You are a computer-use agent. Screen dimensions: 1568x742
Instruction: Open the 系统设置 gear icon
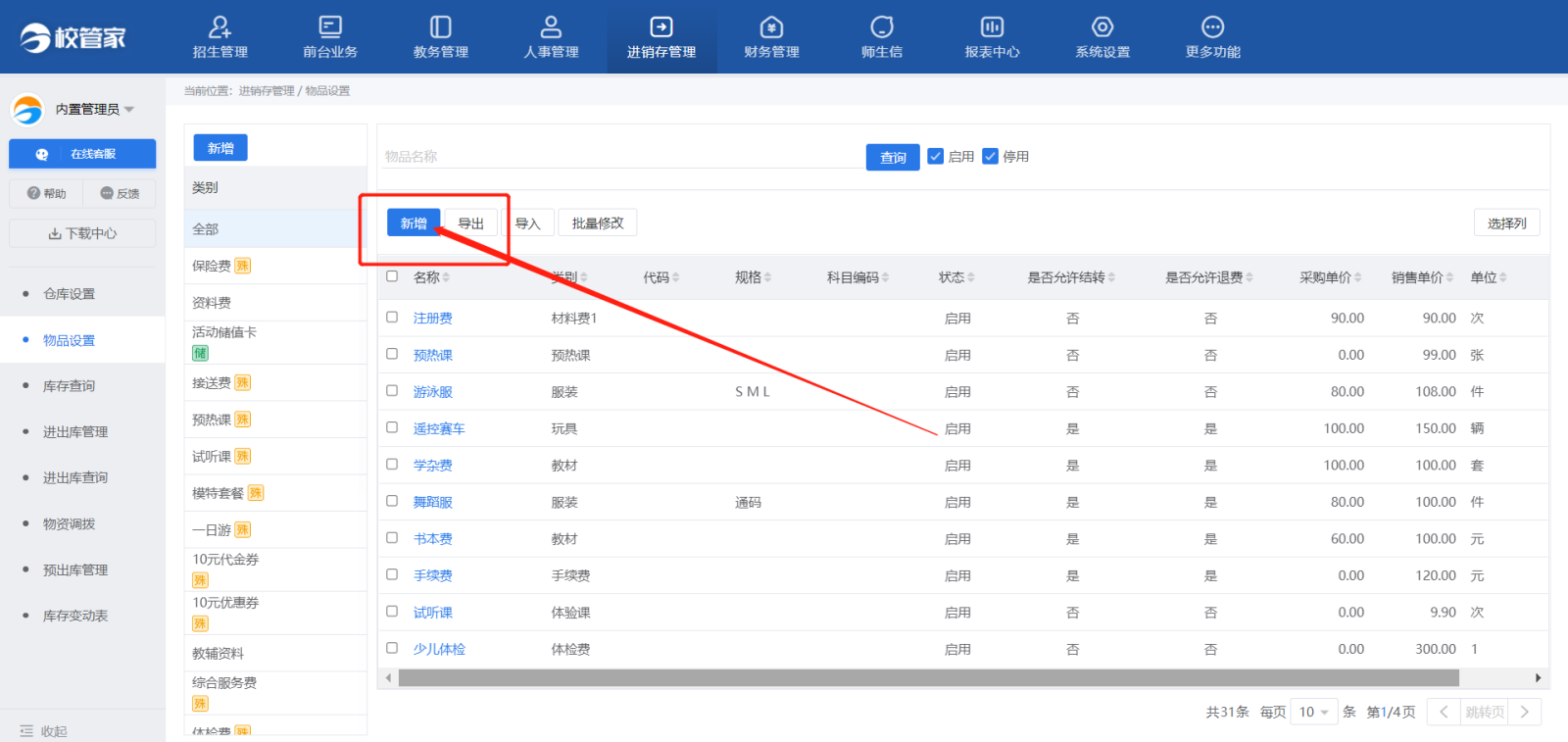pos(1102,26)
